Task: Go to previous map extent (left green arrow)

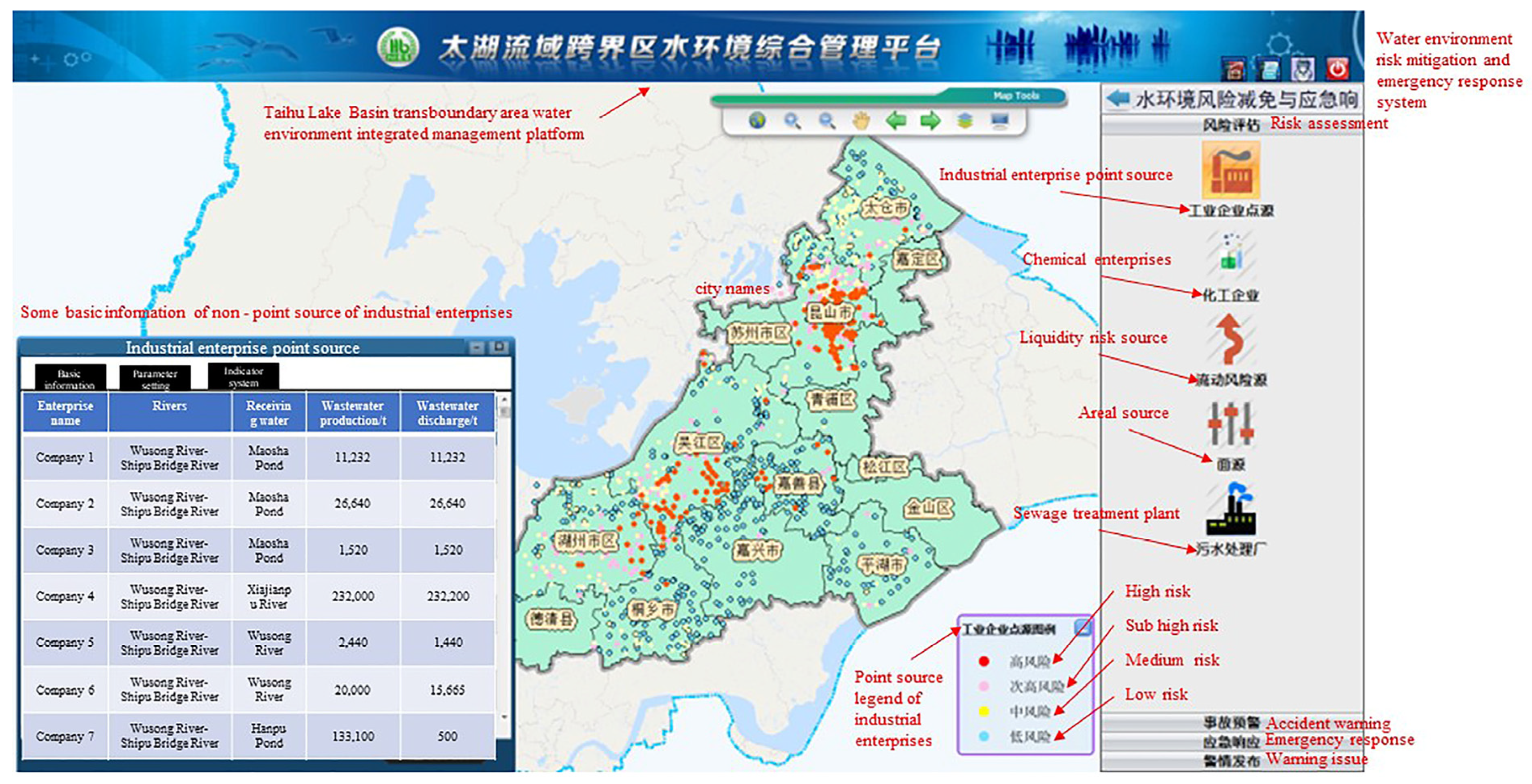Action: click(x=896, y=122)
